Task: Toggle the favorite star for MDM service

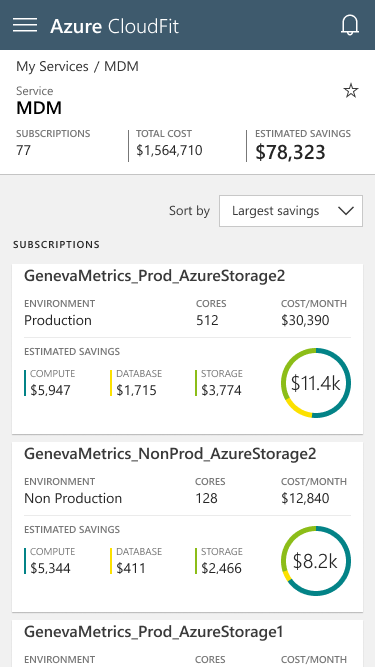Action: (x=351, y=91)
